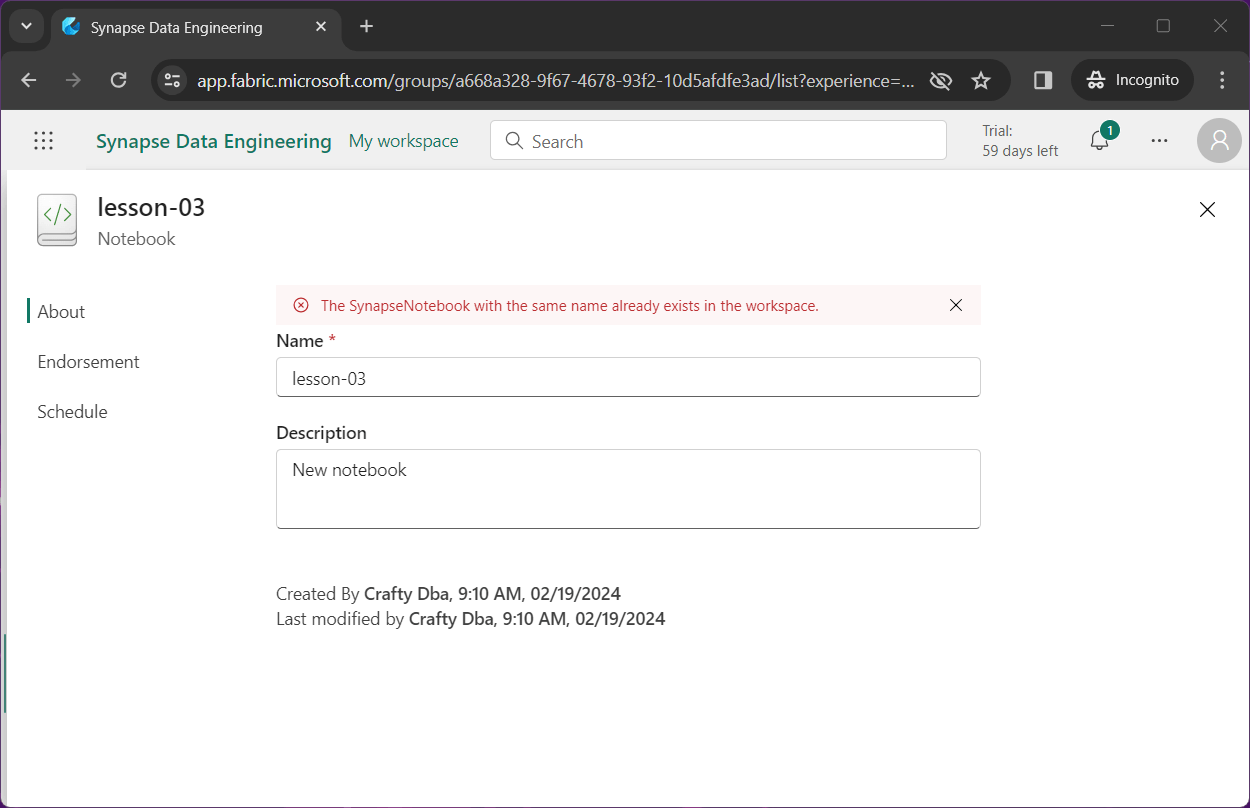The image size is (1250, 808).
Task: Open the My workspace link
Action: 403,141
